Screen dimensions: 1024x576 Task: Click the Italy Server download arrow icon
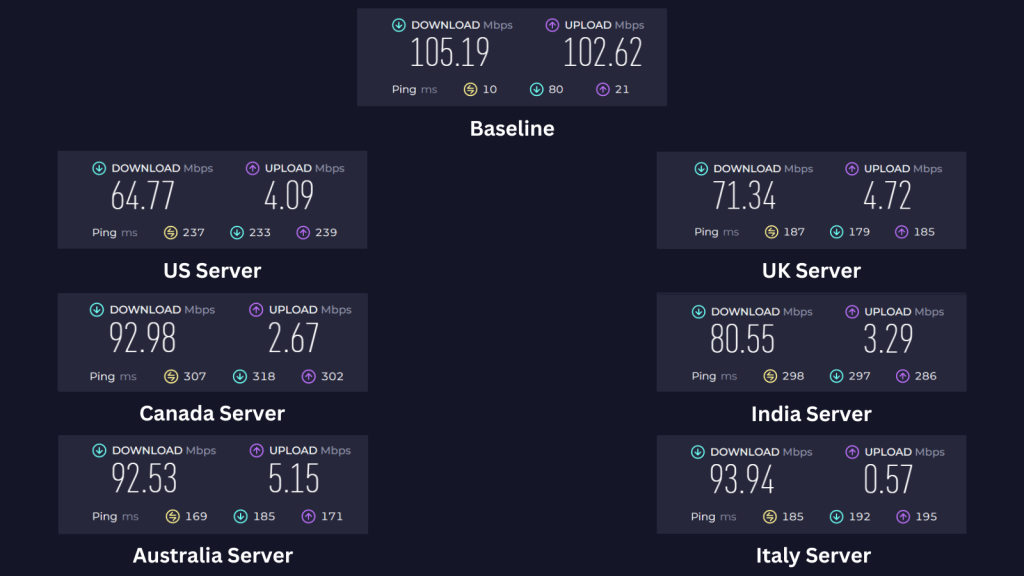(x=698, y=452)
